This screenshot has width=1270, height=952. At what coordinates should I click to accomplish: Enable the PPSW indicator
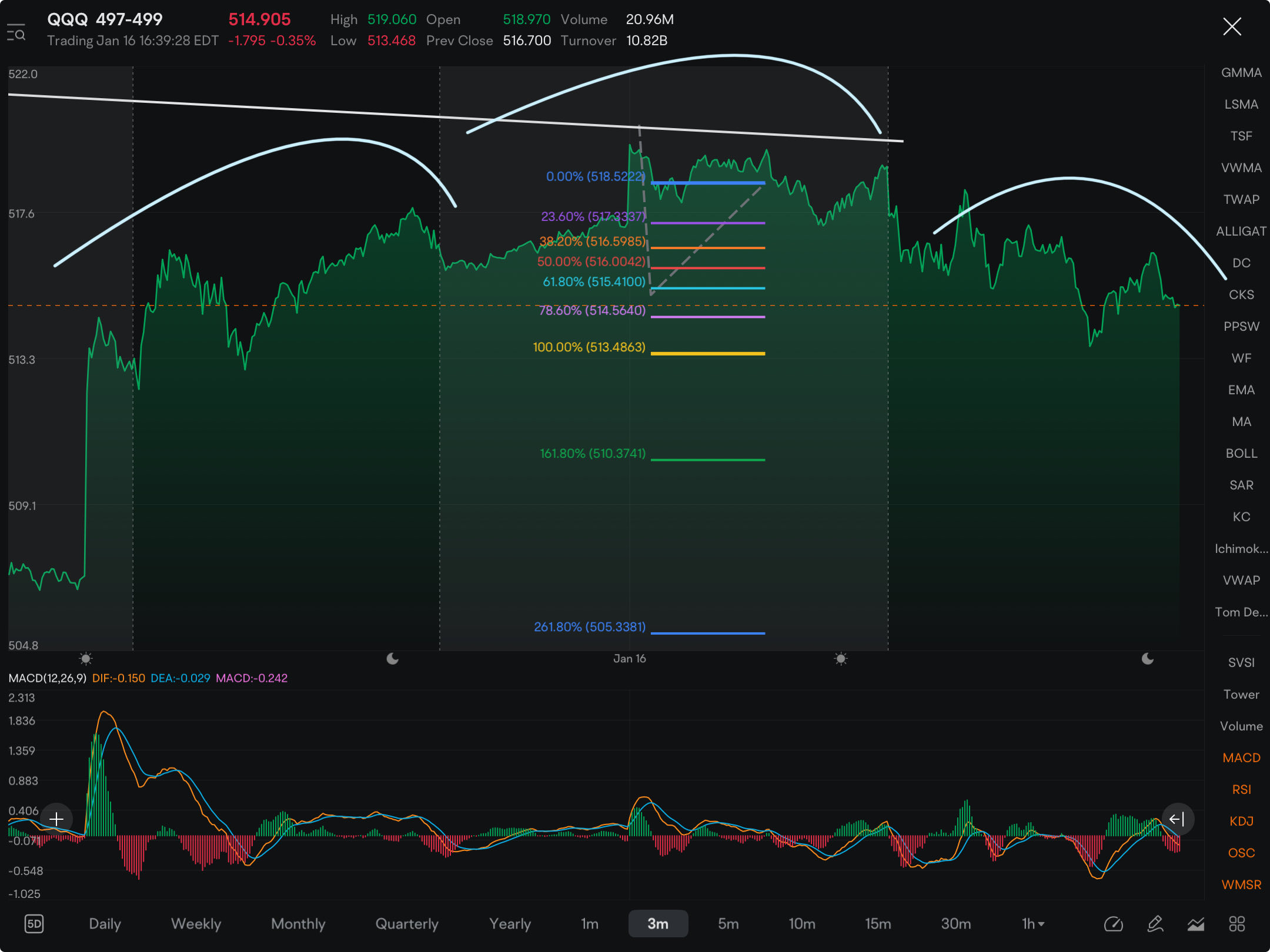pyautogui.click(x=1241, y=326)
